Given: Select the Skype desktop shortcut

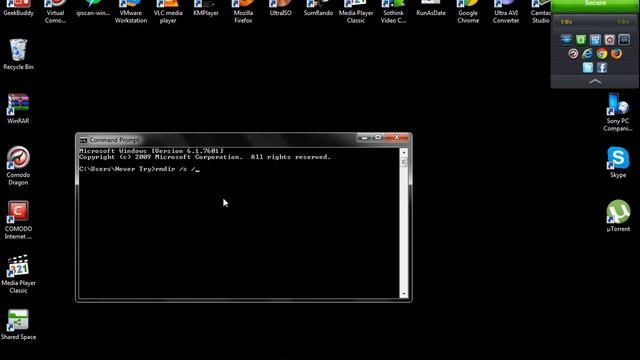Looking at the screenshot, I should point(618,162).
